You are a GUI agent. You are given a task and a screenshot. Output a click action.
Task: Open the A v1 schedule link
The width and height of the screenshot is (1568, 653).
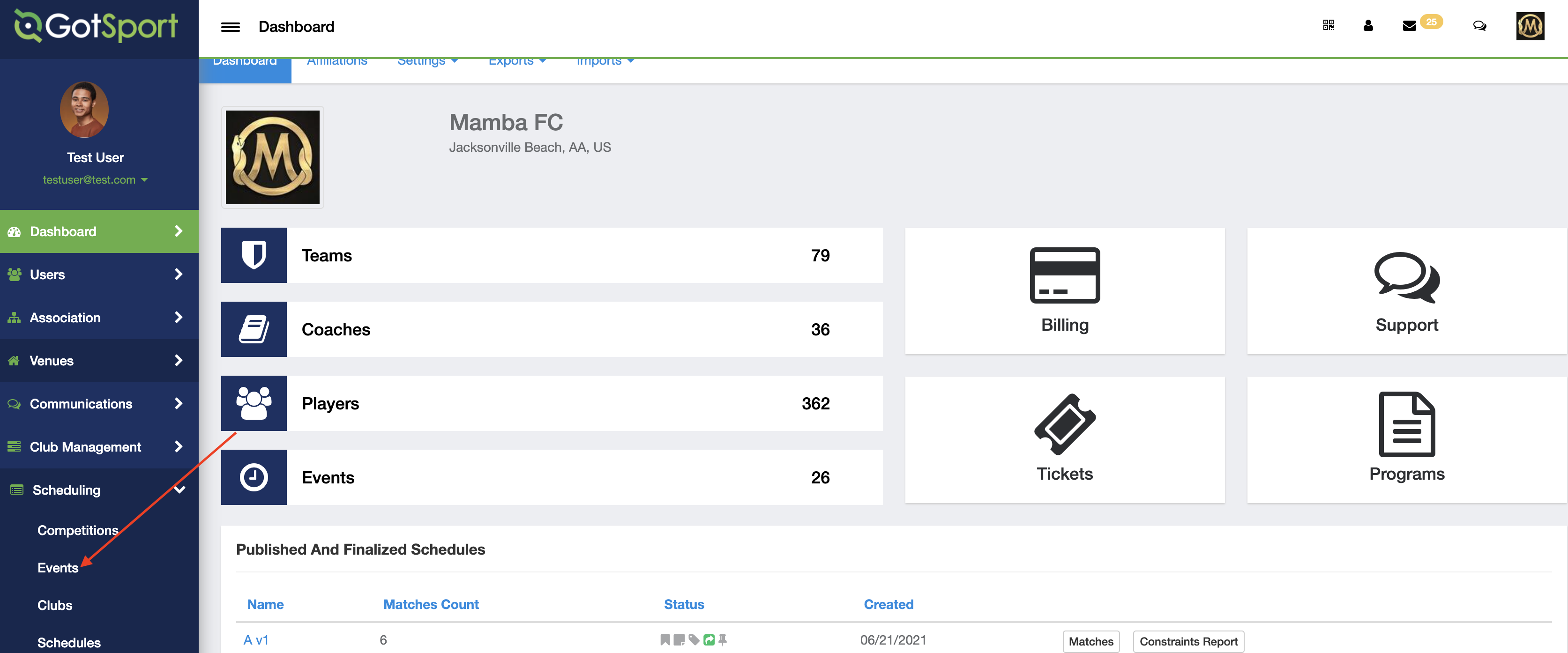256,639
